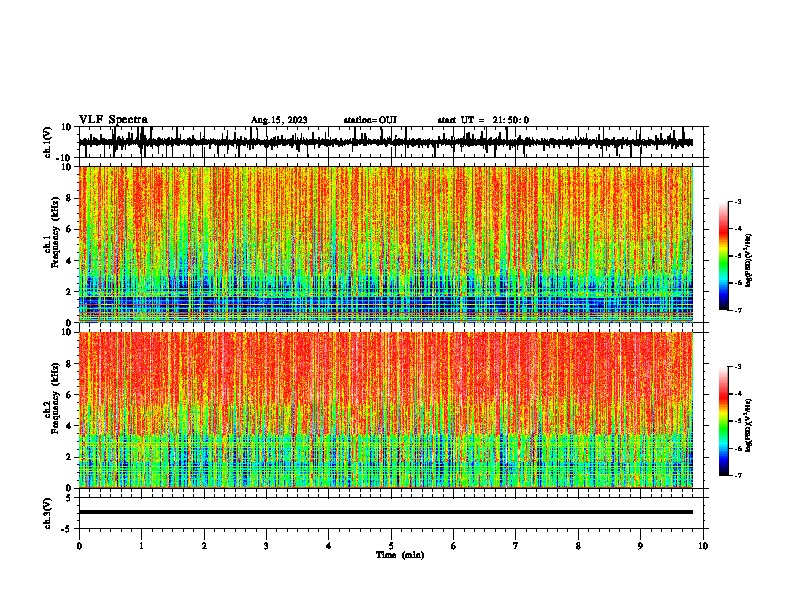Click the ch.1 color bar log(PSD) label
Screen dimensions: 792x612
click(748, 261)
